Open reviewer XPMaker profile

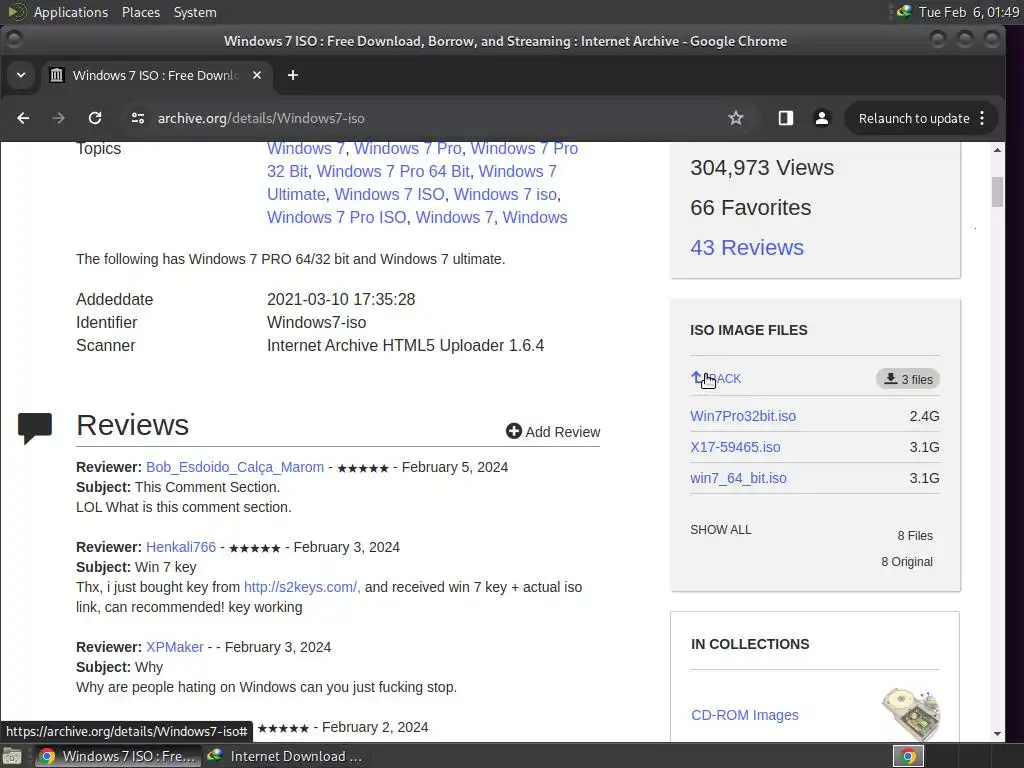pyautogui.click(x=174, y=647)
